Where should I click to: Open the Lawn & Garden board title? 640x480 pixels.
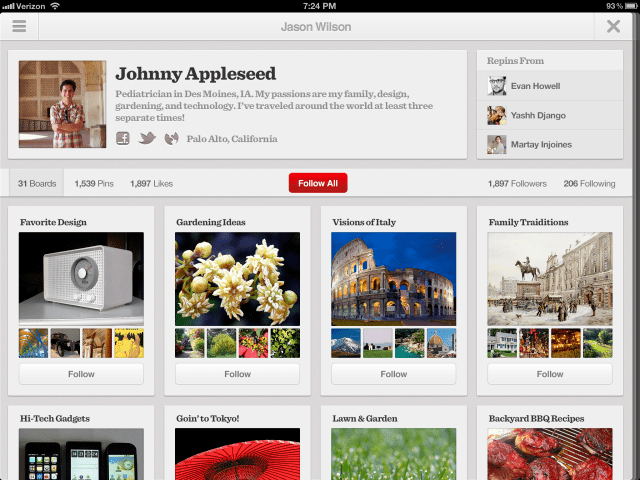[365, 418]
